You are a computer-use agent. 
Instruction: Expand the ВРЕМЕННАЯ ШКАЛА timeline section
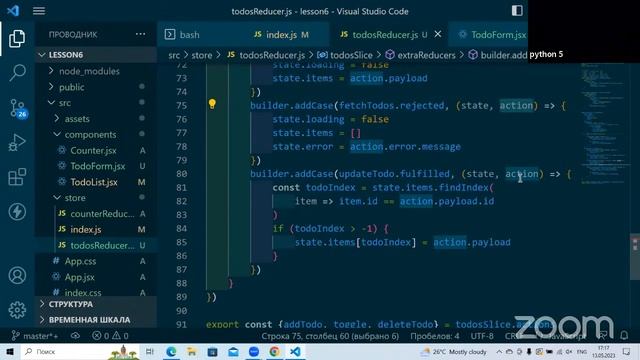(x=97, y=320)
